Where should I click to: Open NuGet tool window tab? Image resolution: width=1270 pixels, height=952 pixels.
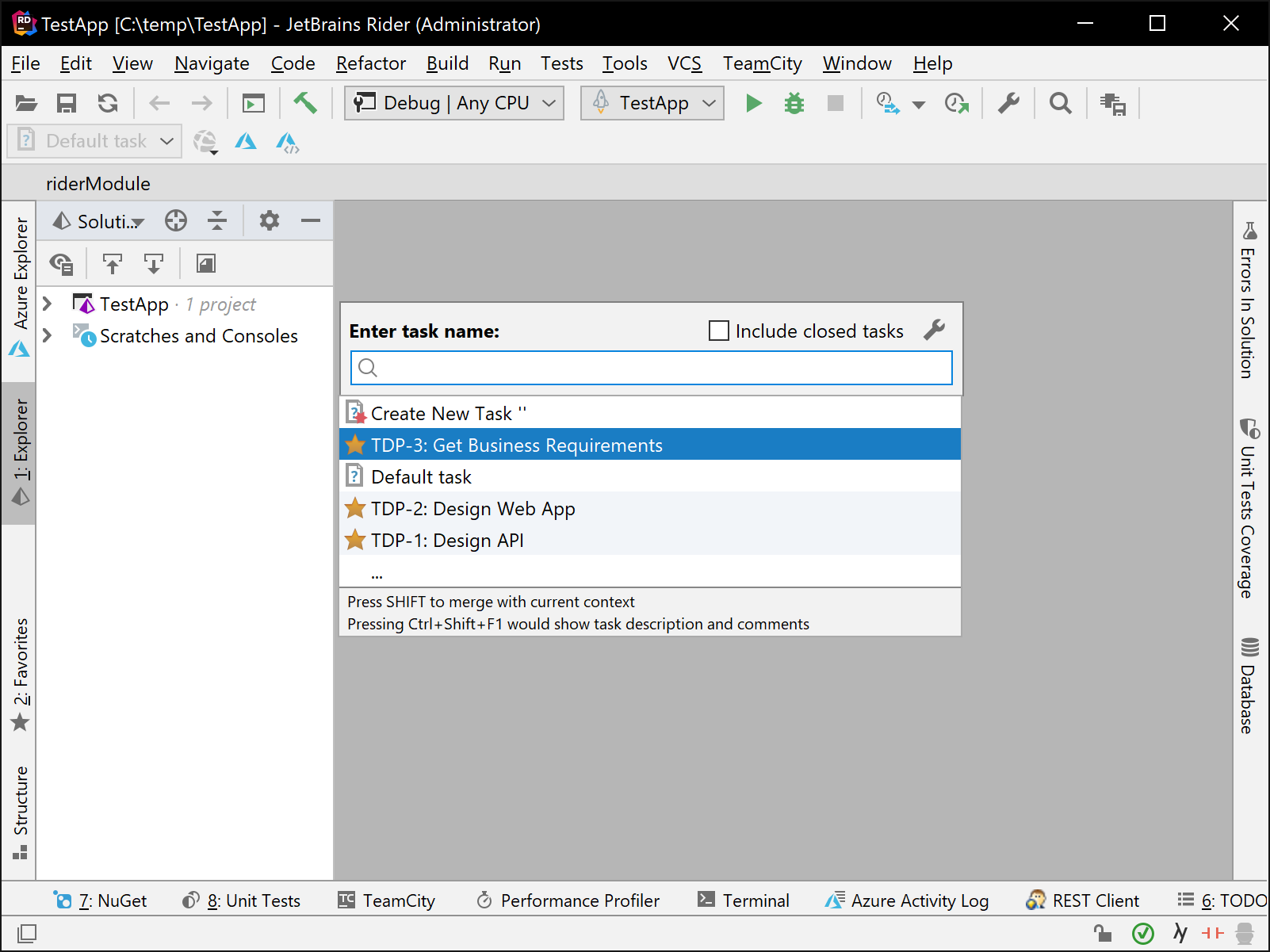pos(100,900)
